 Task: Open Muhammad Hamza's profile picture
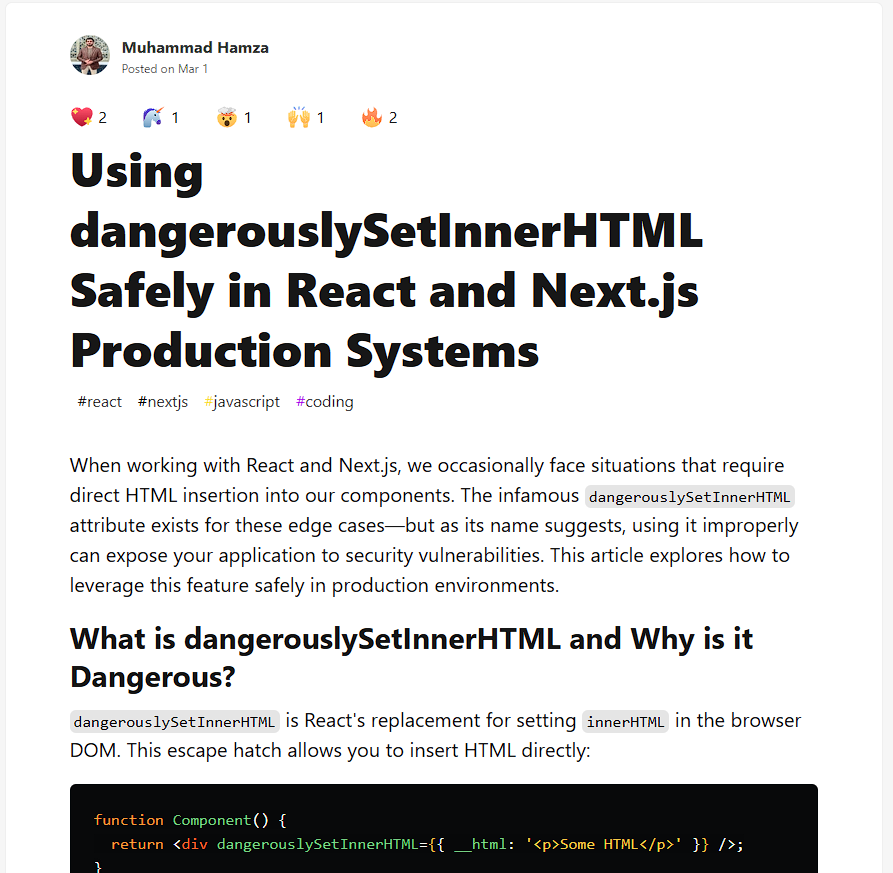(90, 56)
